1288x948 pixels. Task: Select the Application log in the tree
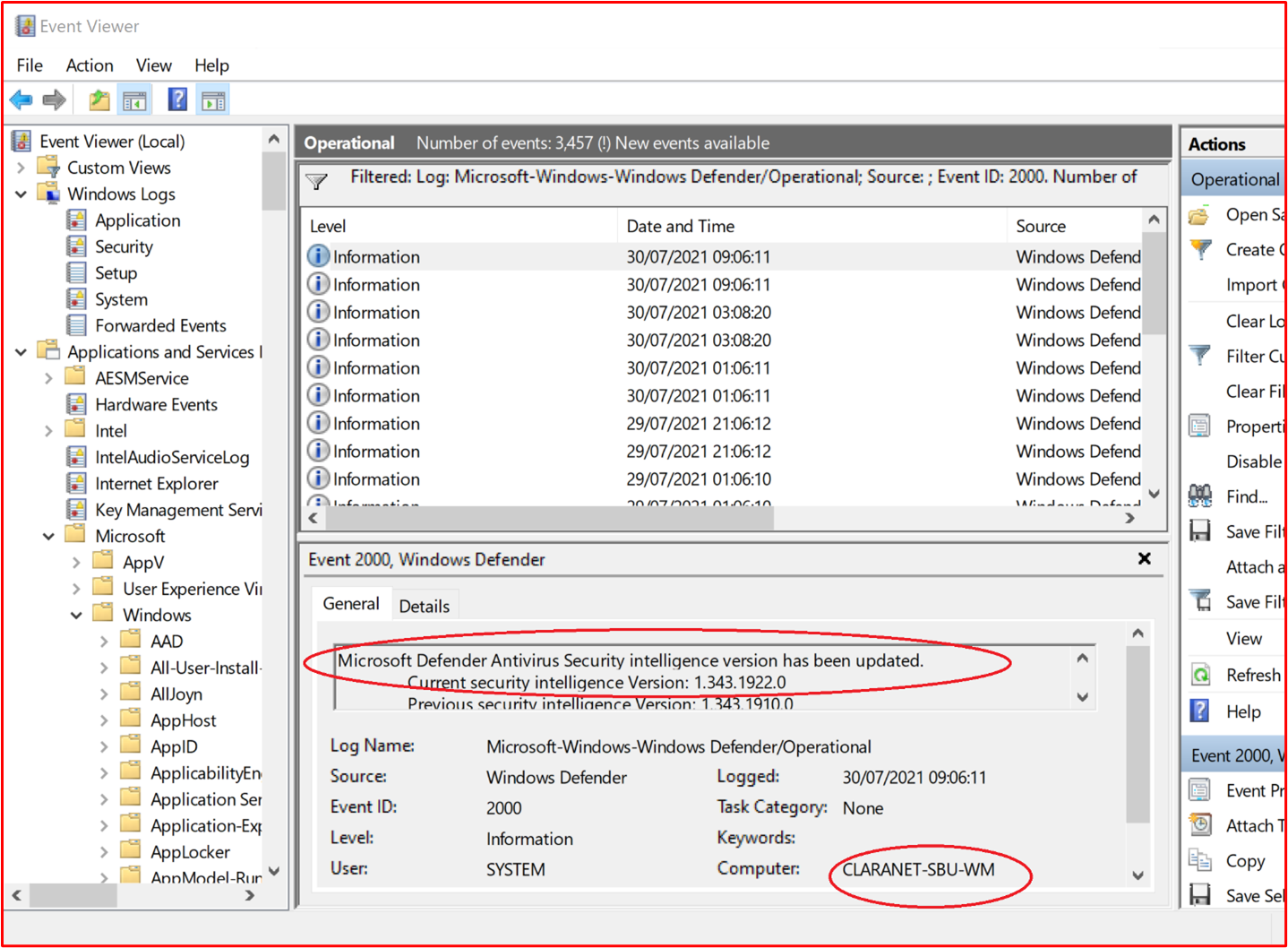click(x=137, y=220)
